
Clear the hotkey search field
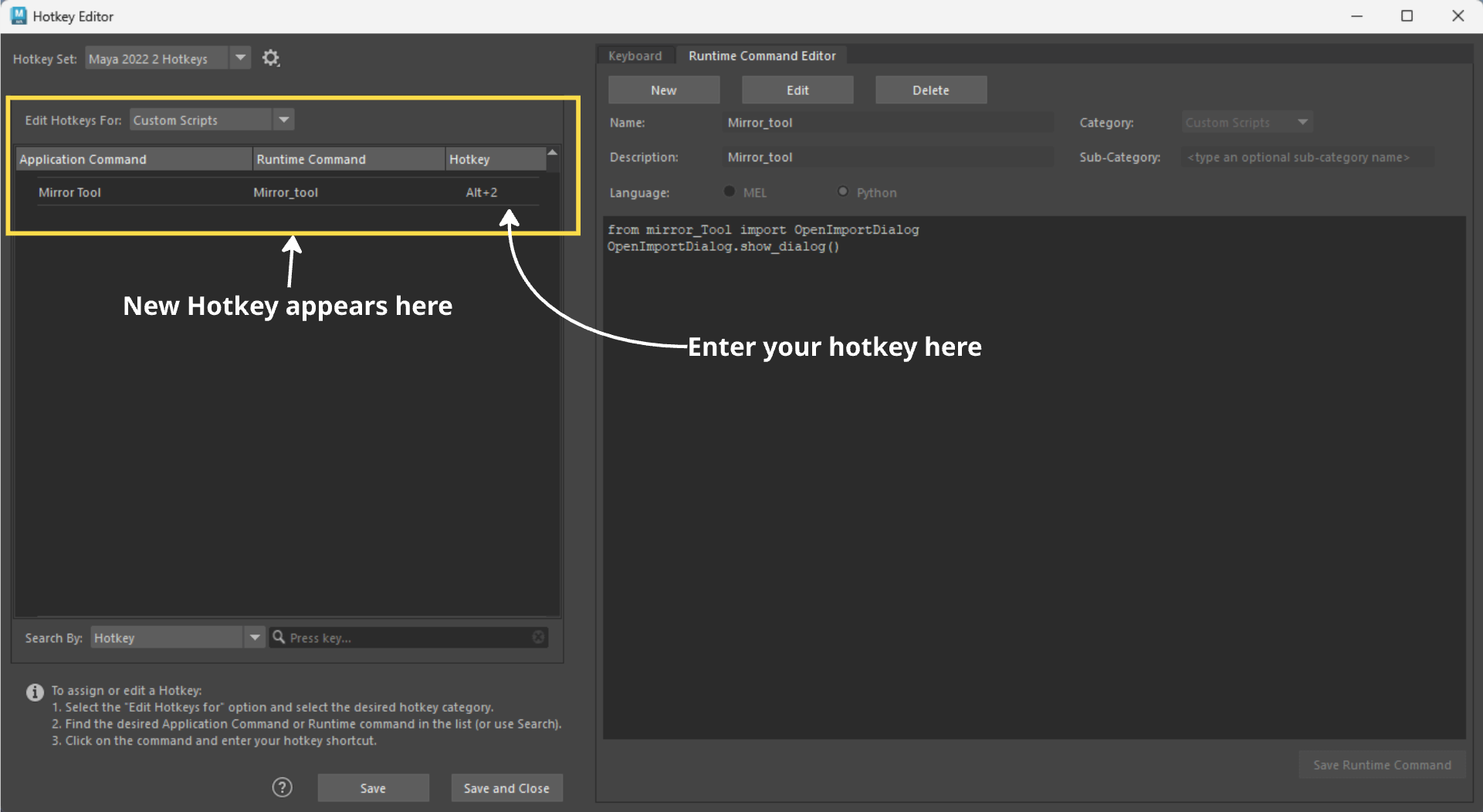coord(538,638)
